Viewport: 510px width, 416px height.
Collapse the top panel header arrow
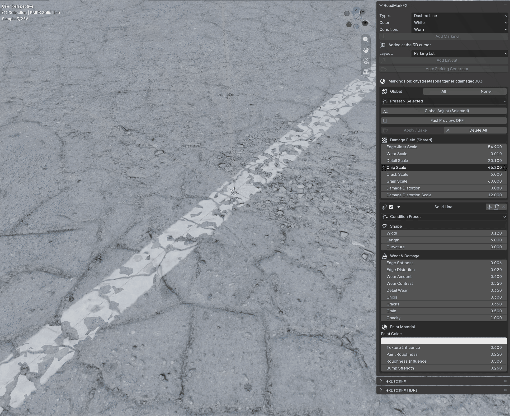(x=381, y=6)
